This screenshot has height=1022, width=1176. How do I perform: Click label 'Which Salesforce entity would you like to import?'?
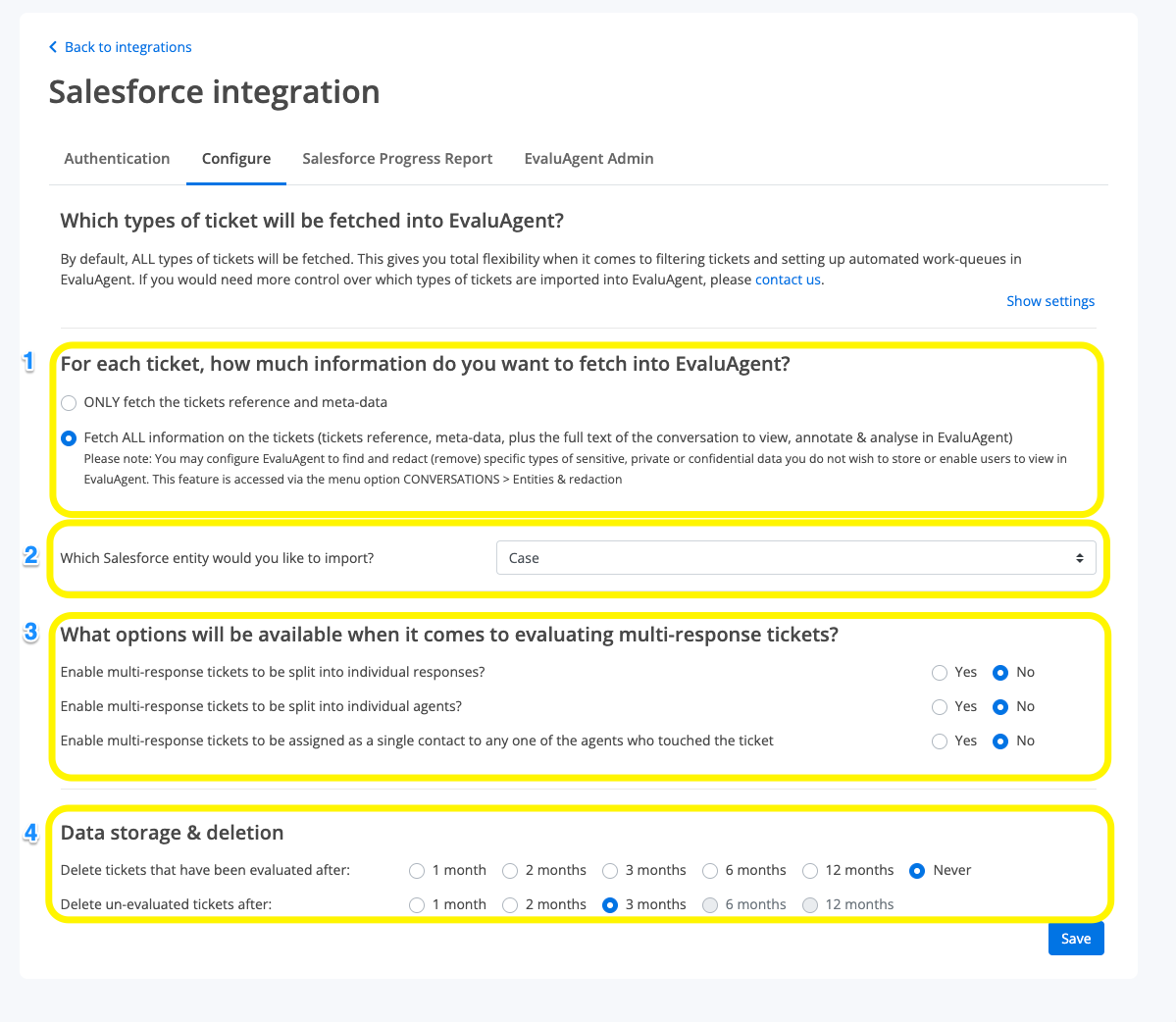tap(217, 558)
